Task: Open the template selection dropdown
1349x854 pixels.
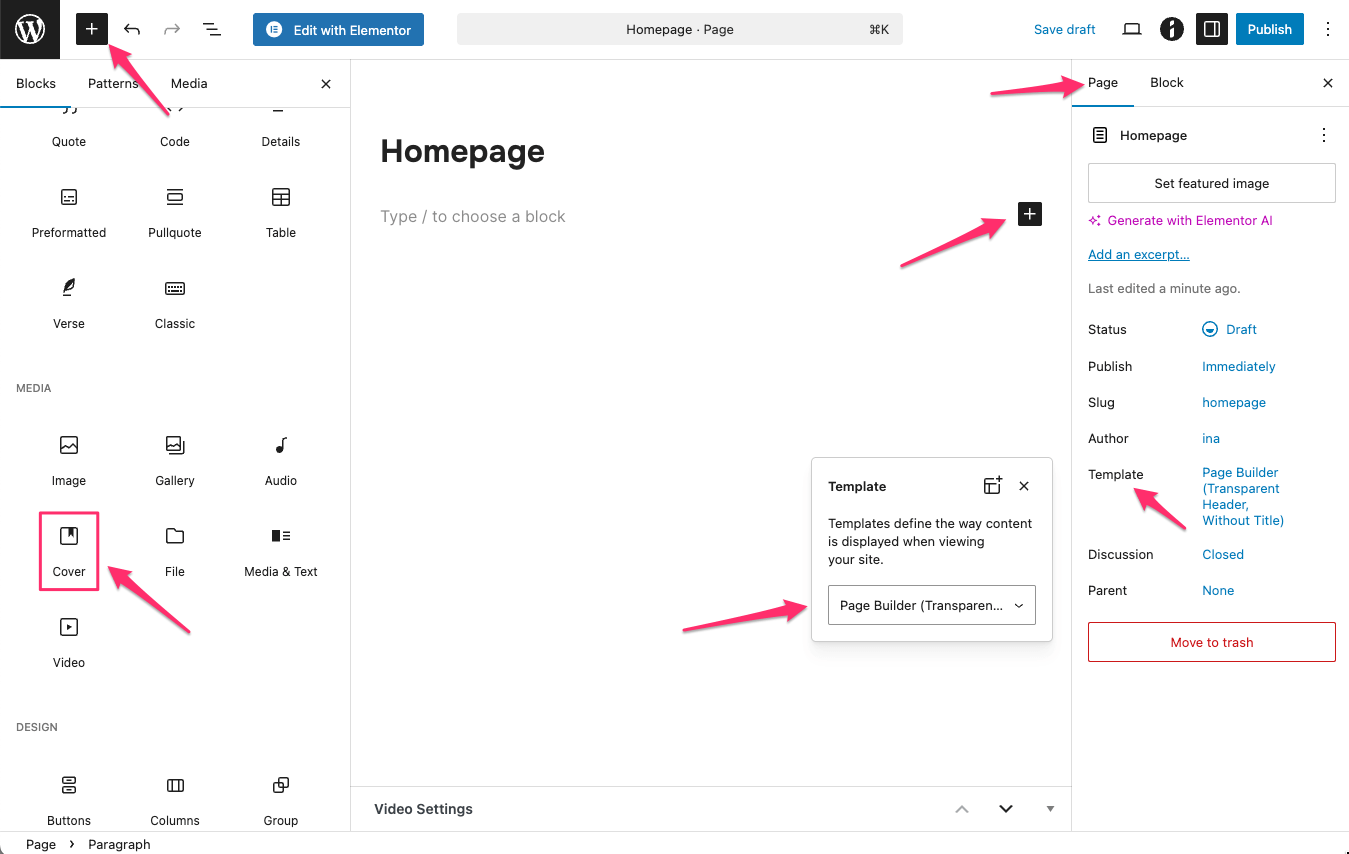Action: 931,606
